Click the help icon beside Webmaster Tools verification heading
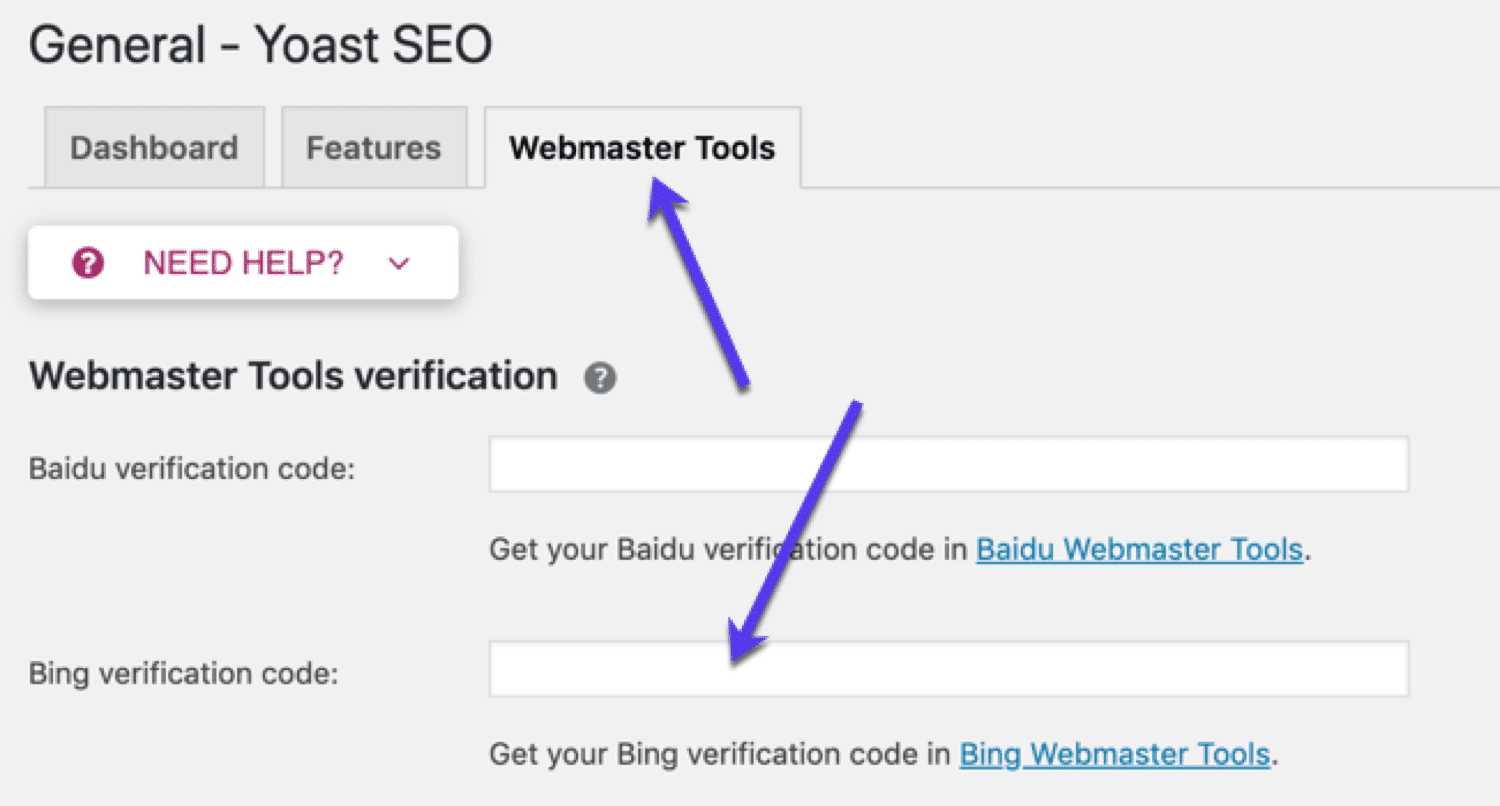 (x=600, y=377)
